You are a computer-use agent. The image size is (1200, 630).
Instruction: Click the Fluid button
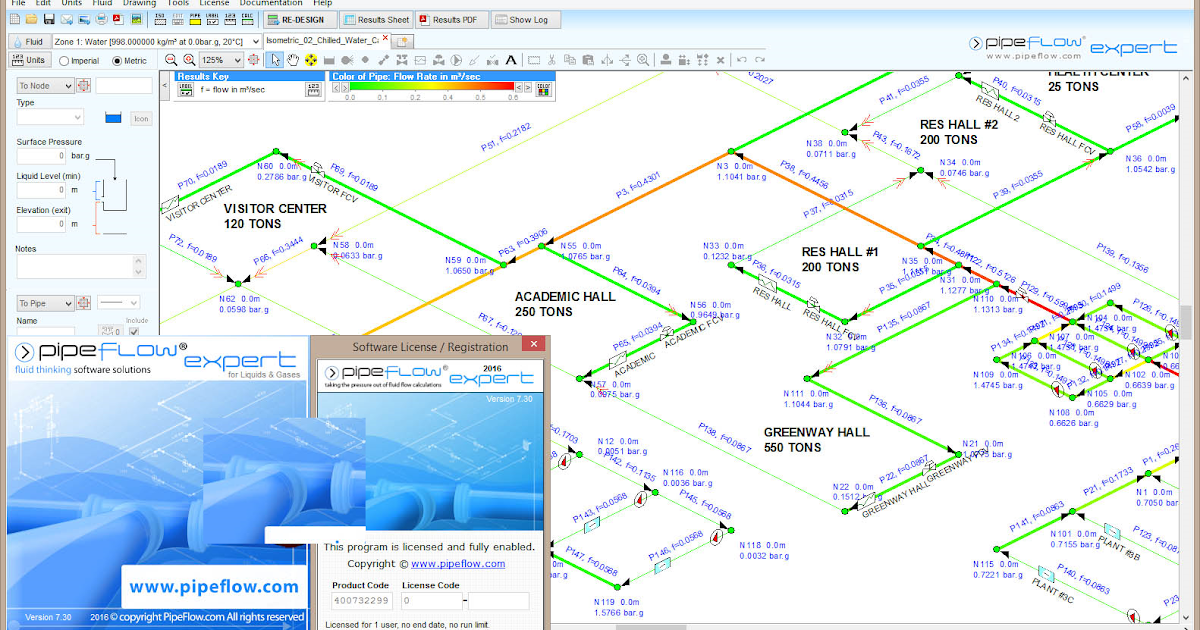[29, 41]
